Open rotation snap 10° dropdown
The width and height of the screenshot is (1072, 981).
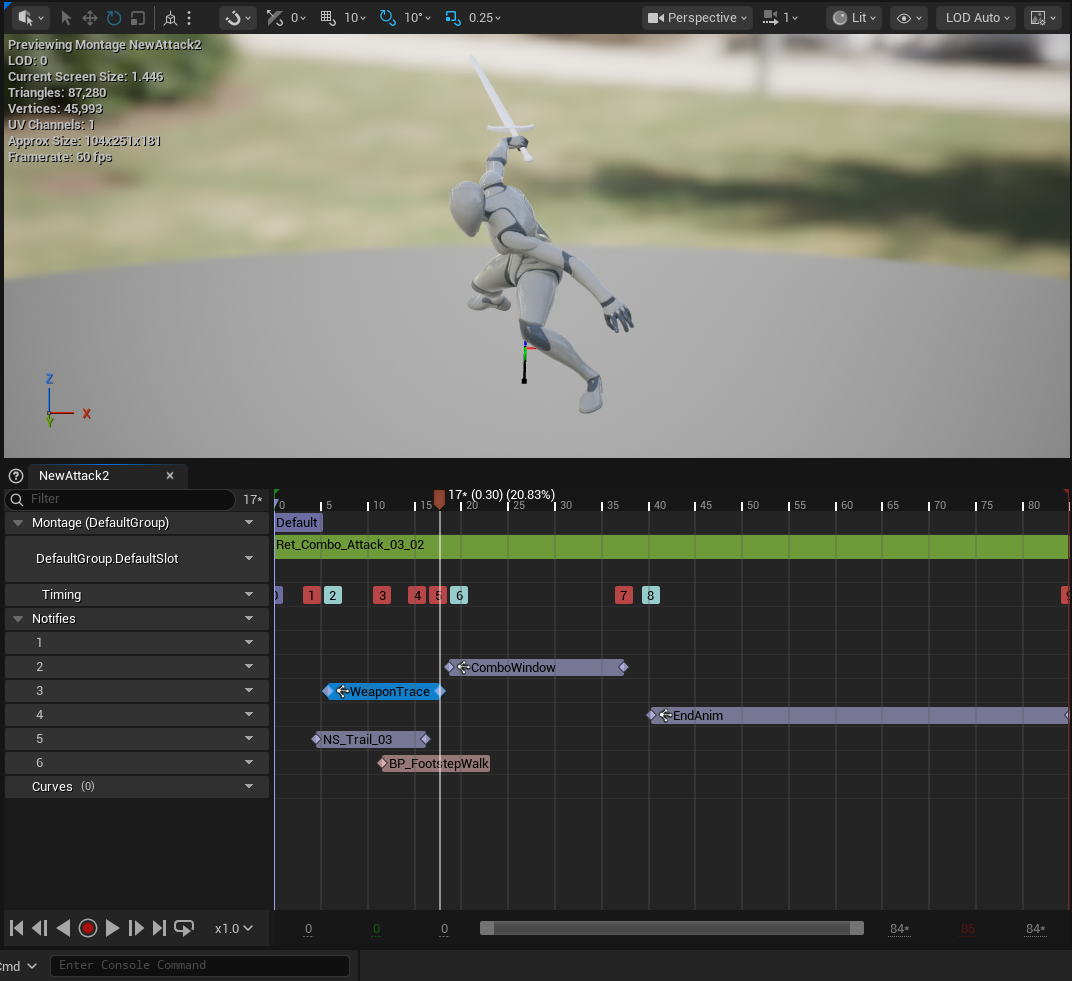pyautogui.click(x=417, y=18)
